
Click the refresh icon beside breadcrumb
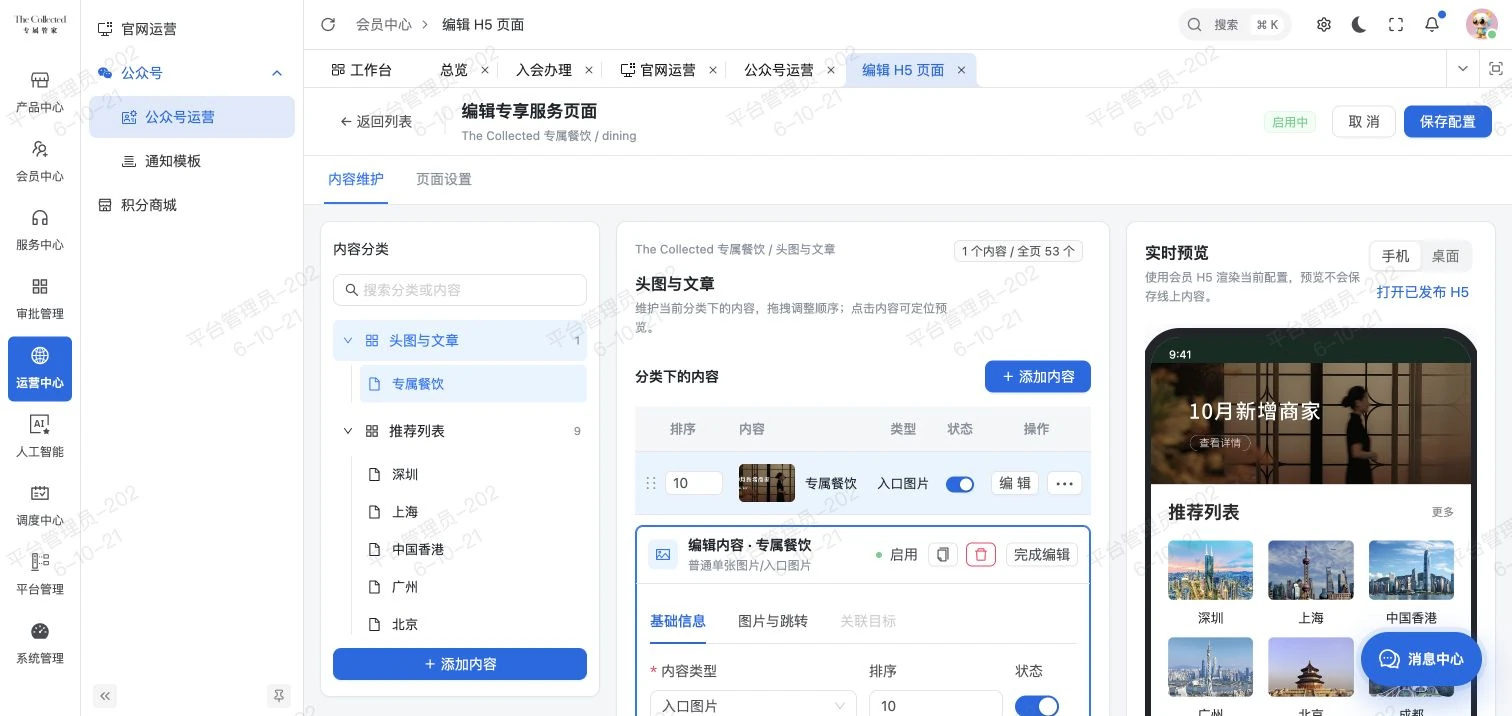click(x=328, y=25)
